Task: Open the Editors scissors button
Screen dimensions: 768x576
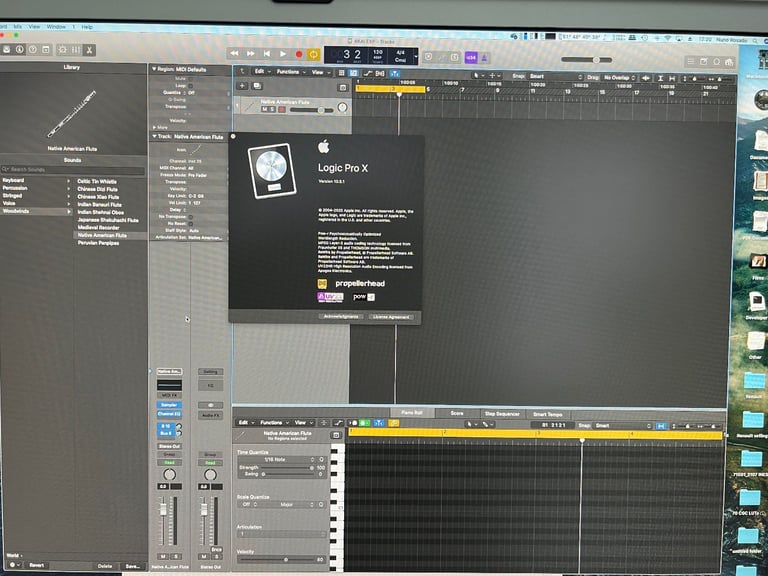Action: tap(89, 50)
